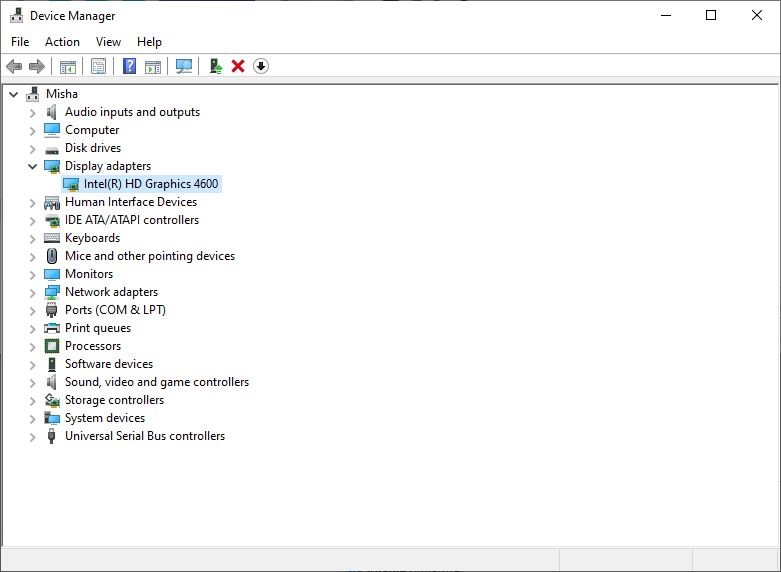The image size is (781, 572).
Task: Click the Processors chip icon
Action: tap(52, 346)
